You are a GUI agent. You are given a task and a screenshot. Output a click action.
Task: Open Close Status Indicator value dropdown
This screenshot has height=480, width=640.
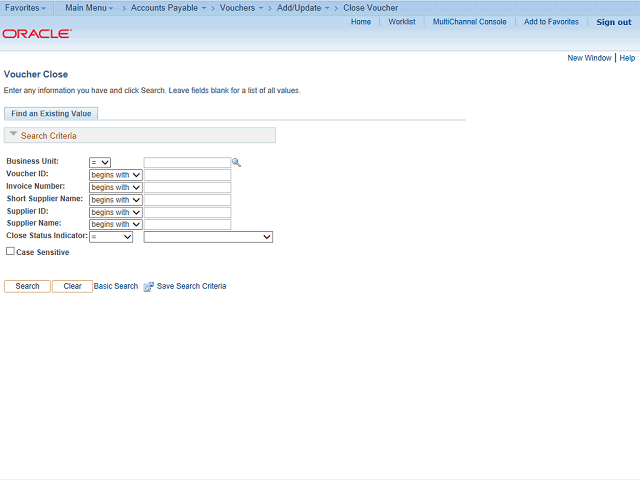(x=208, y=237)
